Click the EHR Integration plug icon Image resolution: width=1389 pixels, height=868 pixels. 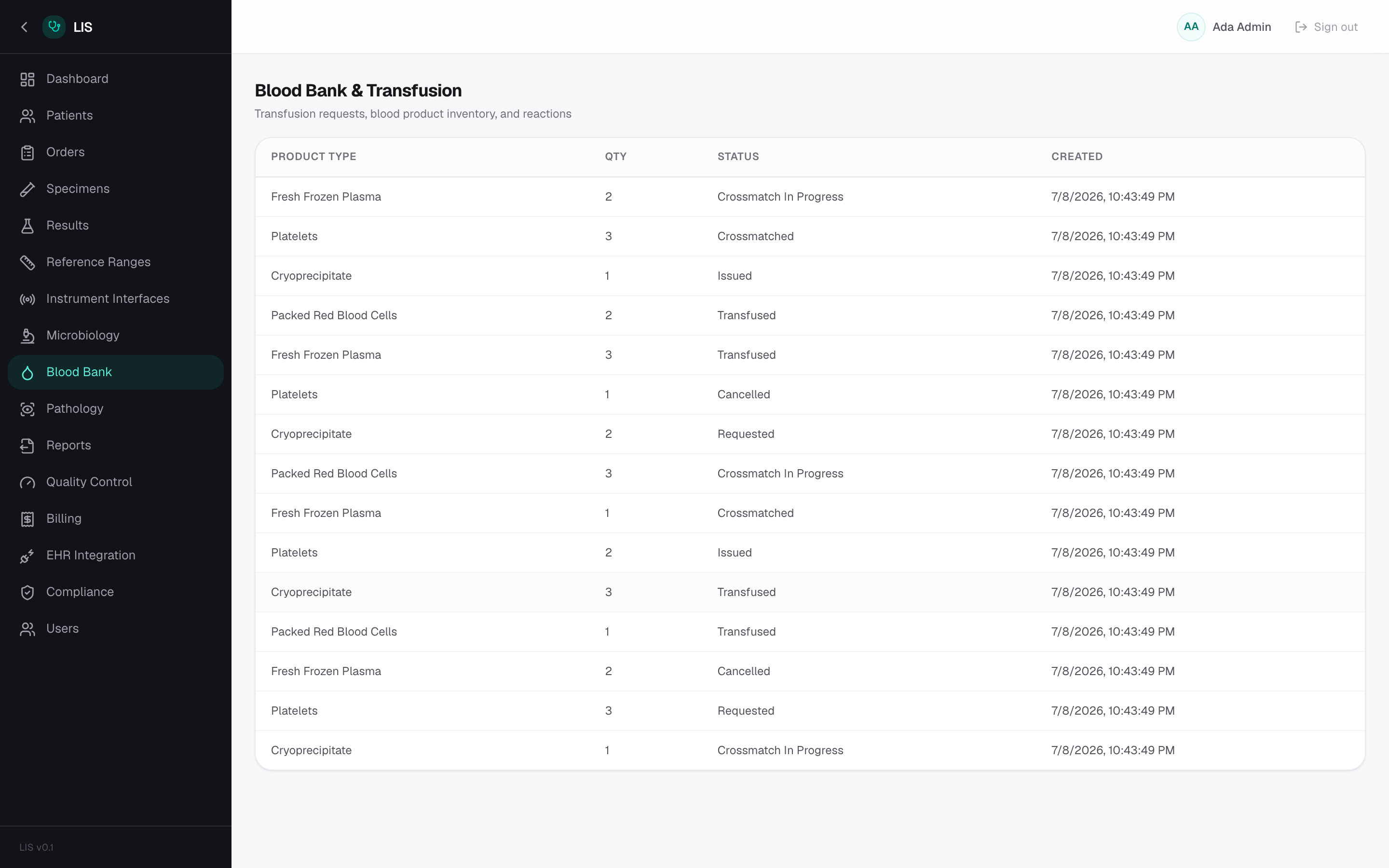point(27,556)
